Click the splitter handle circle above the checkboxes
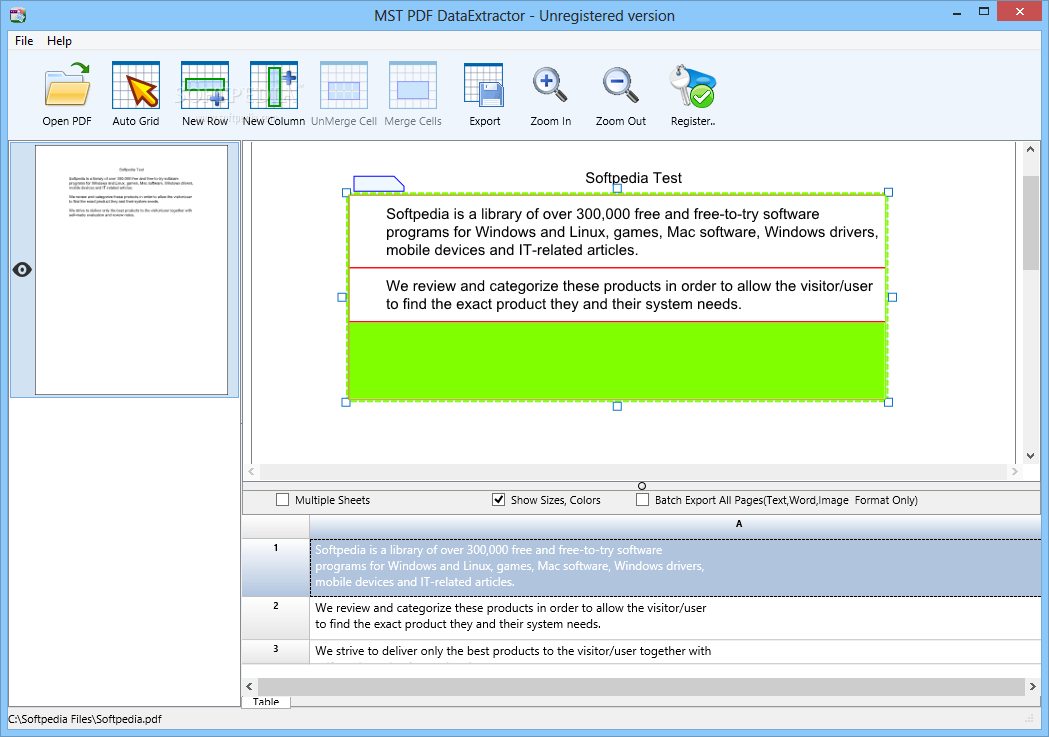1049x737 pixels. (642, 486)
